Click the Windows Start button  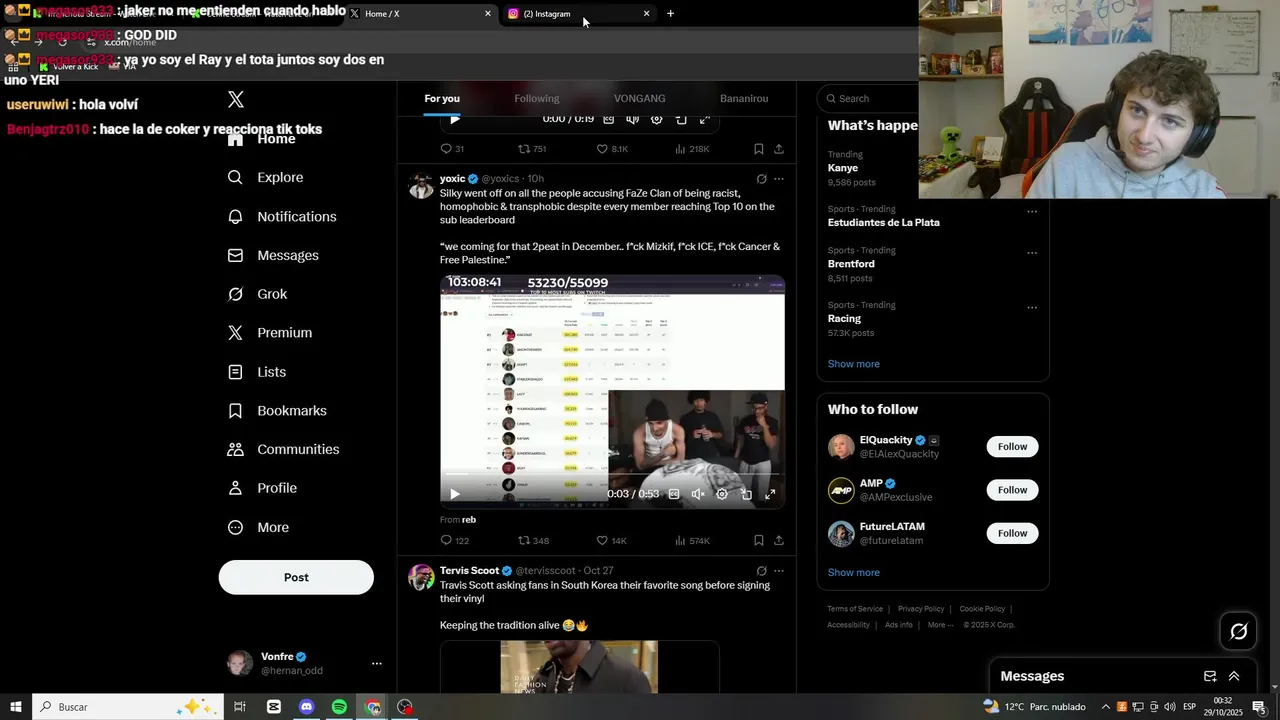click(x=15, y=707)
